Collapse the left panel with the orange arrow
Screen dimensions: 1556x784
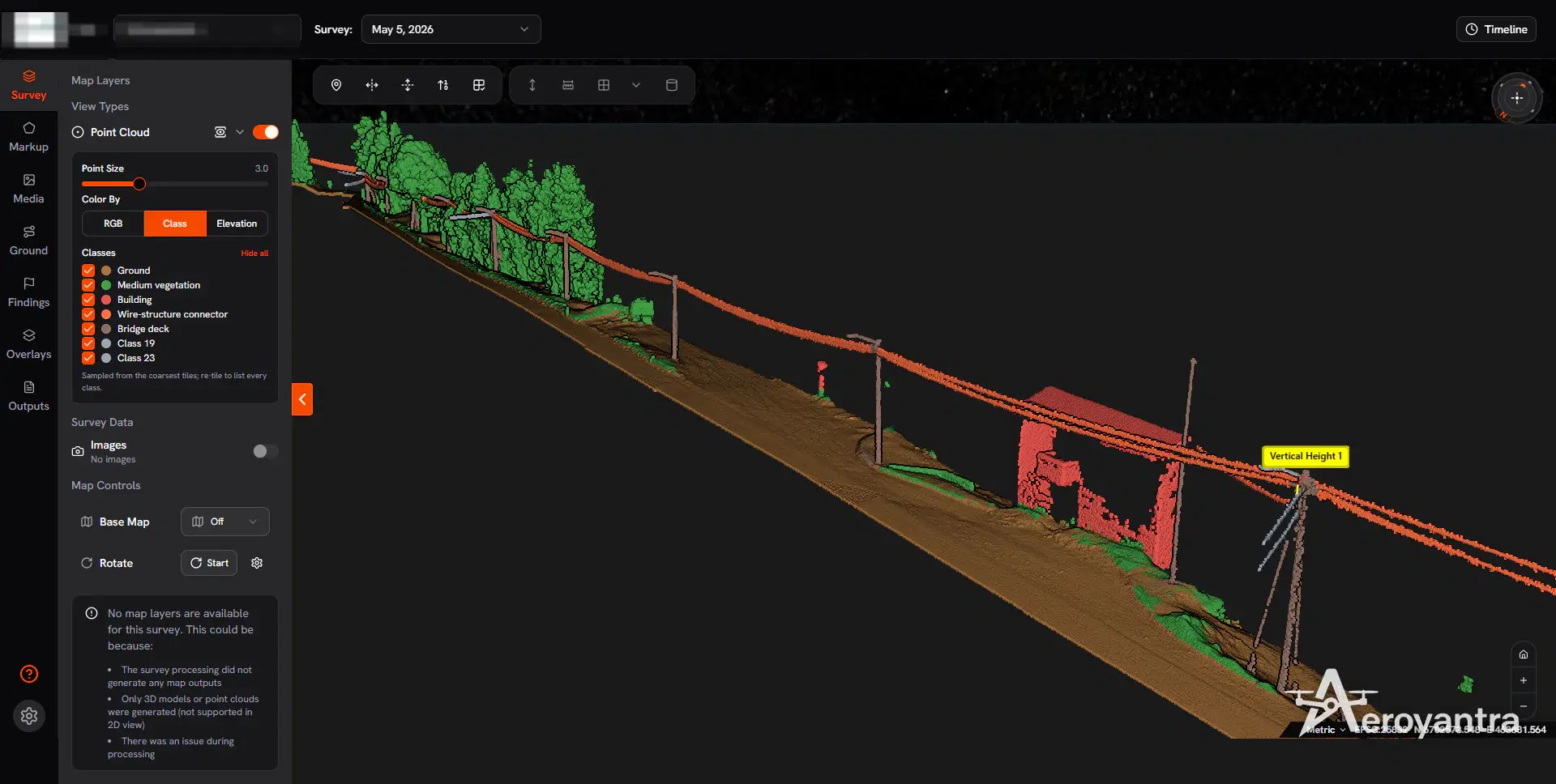click(302, 399)
